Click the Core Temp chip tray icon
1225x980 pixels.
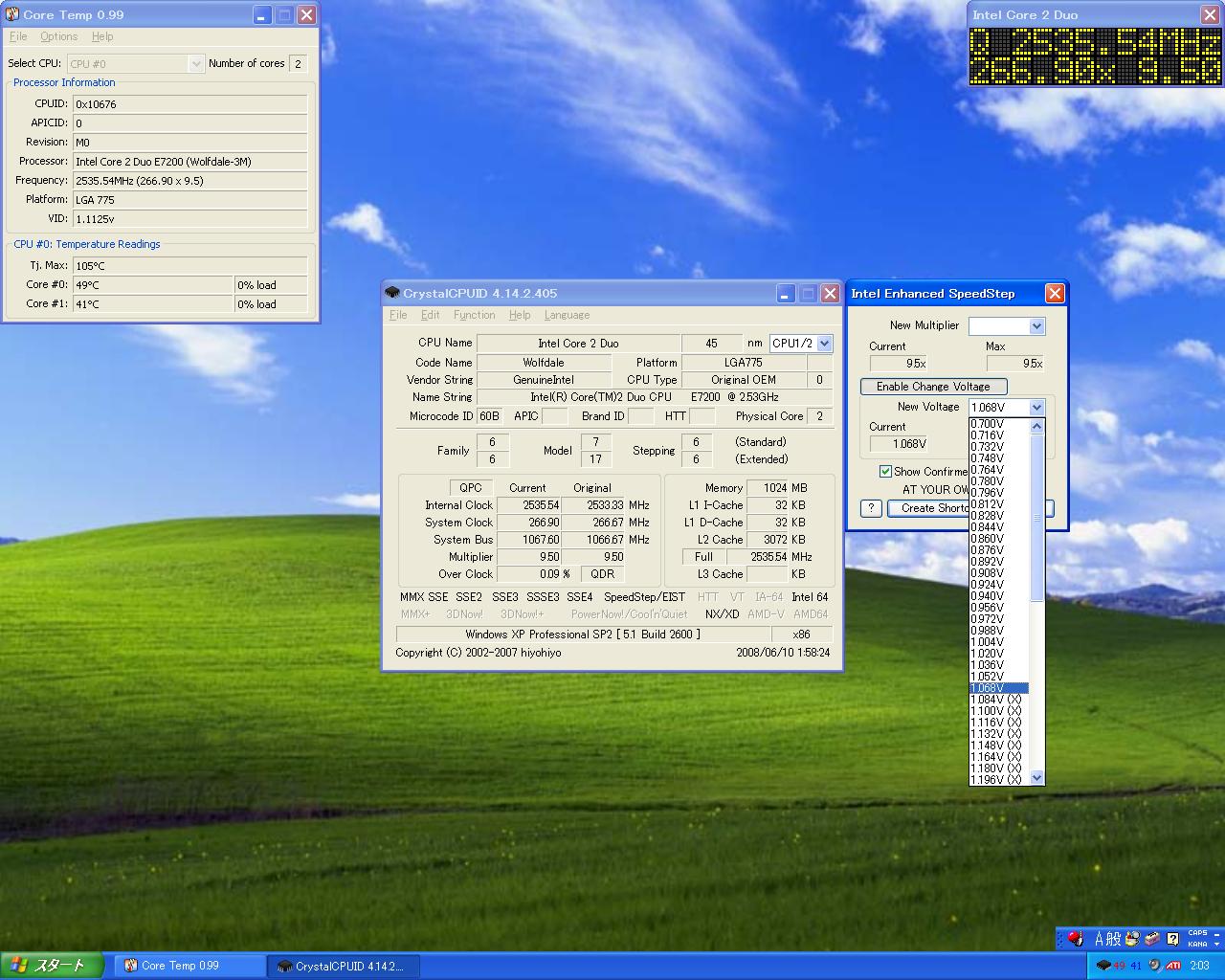[1103, 965]
